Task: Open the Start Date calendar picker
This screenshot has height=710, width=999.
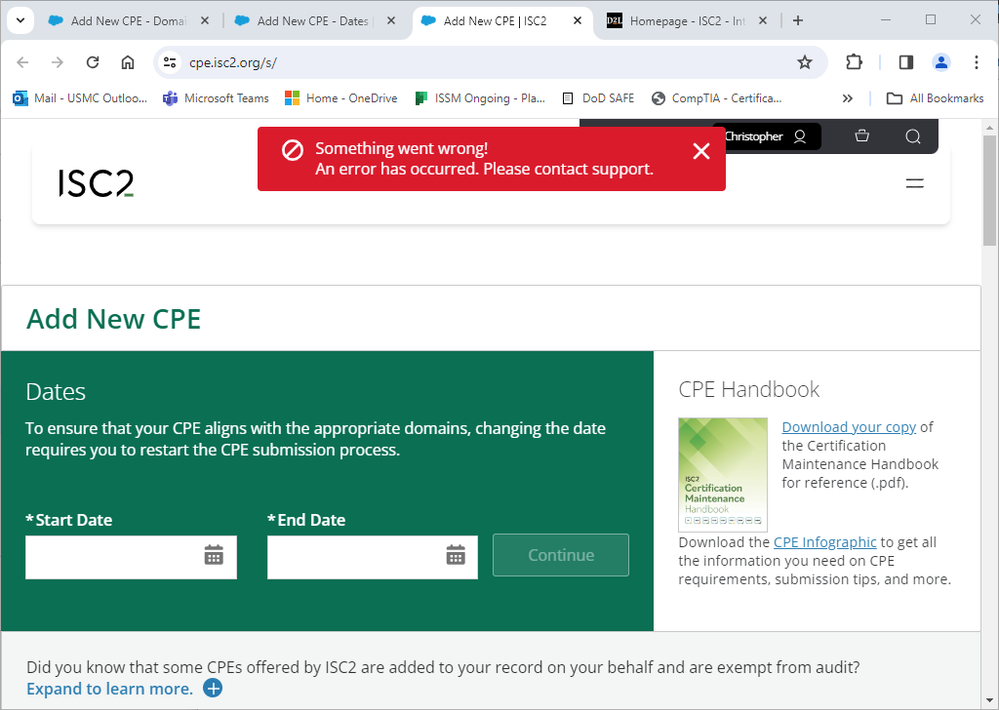Action: click(214, 555)
